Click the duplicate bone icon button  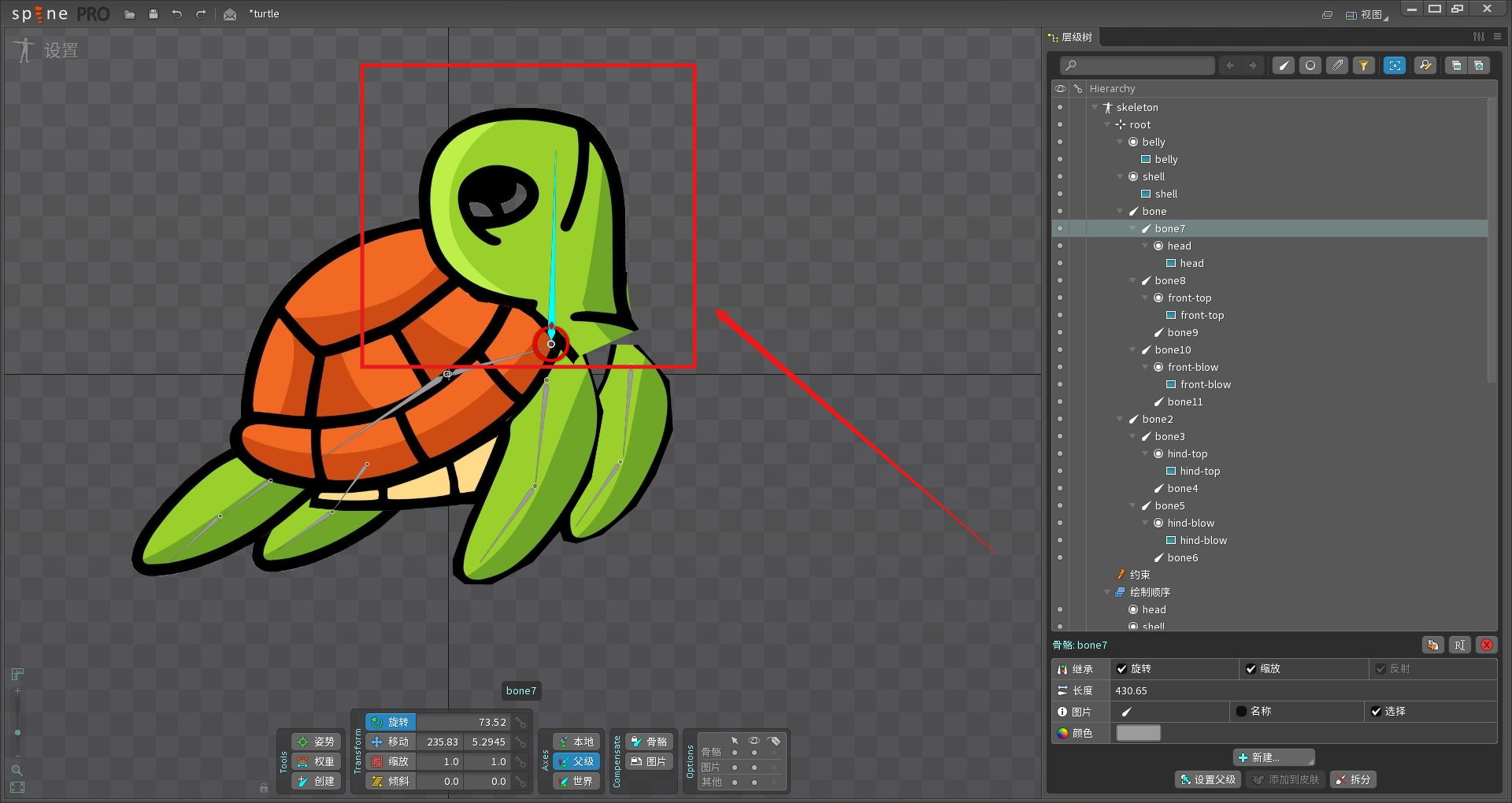pyautogui.click(x=1433, y=645)
